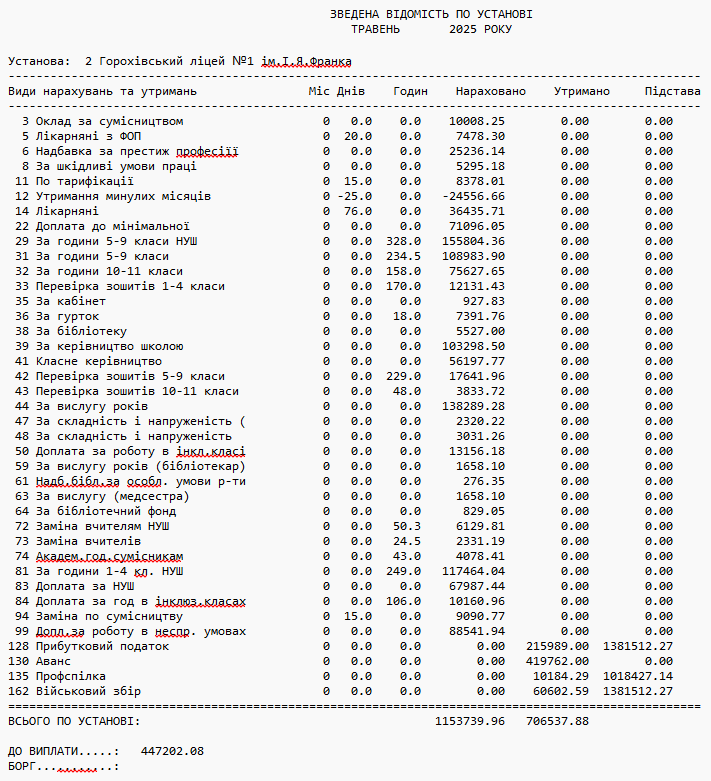The height and width of the screenshot is (781, 711).
Task: Click the "Види нарахувань та утримань" header
Action: tap(103, 91)
